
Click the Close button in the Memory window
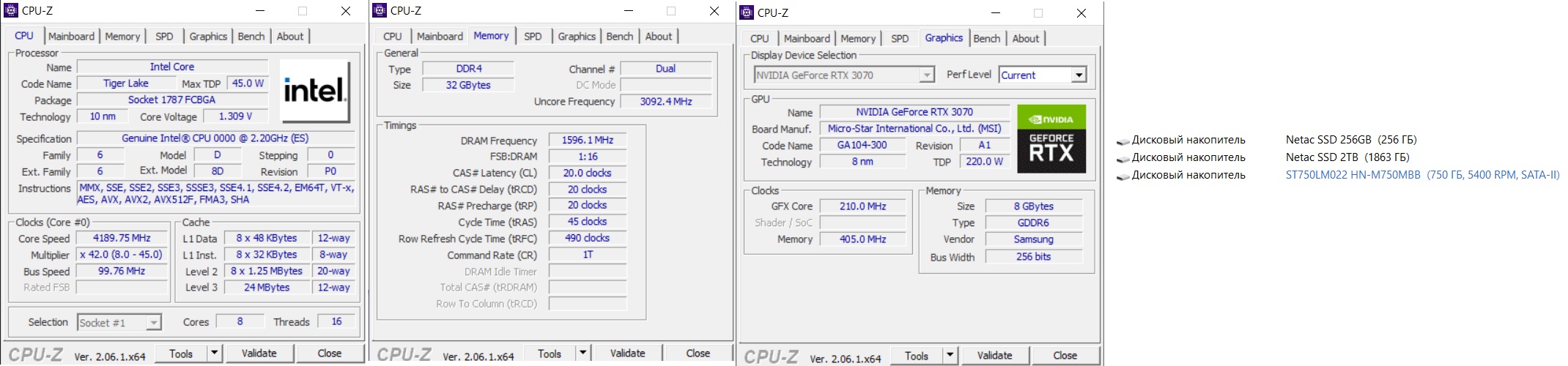pos(698,354)
